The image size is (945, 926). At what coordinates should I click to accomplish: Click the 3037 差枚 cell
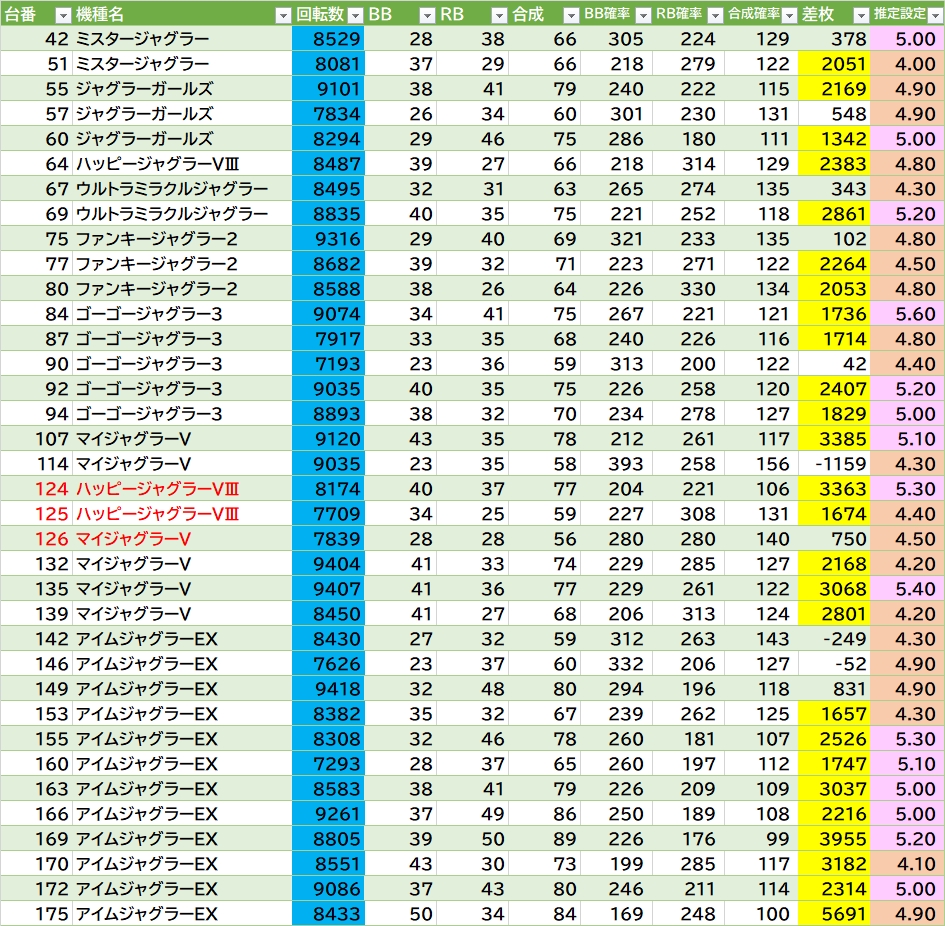(x=834, y=789)
